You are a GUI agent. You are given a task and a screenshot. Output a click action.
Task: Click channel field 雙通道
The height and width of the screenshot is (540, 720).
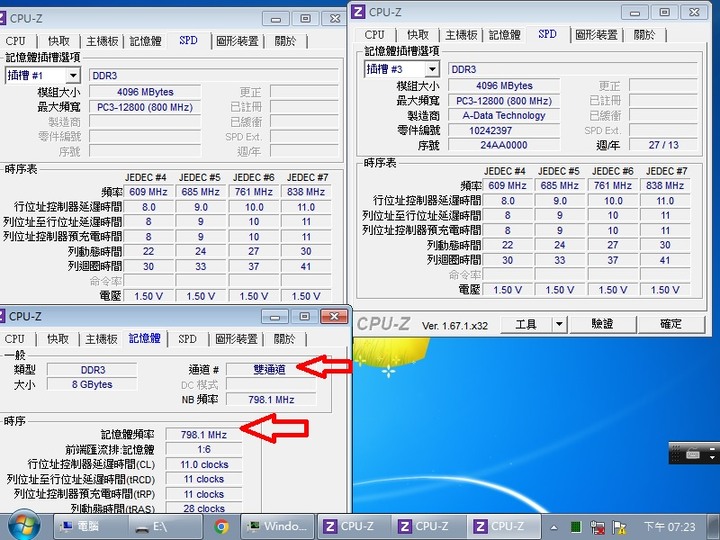[x=271, y=369]
